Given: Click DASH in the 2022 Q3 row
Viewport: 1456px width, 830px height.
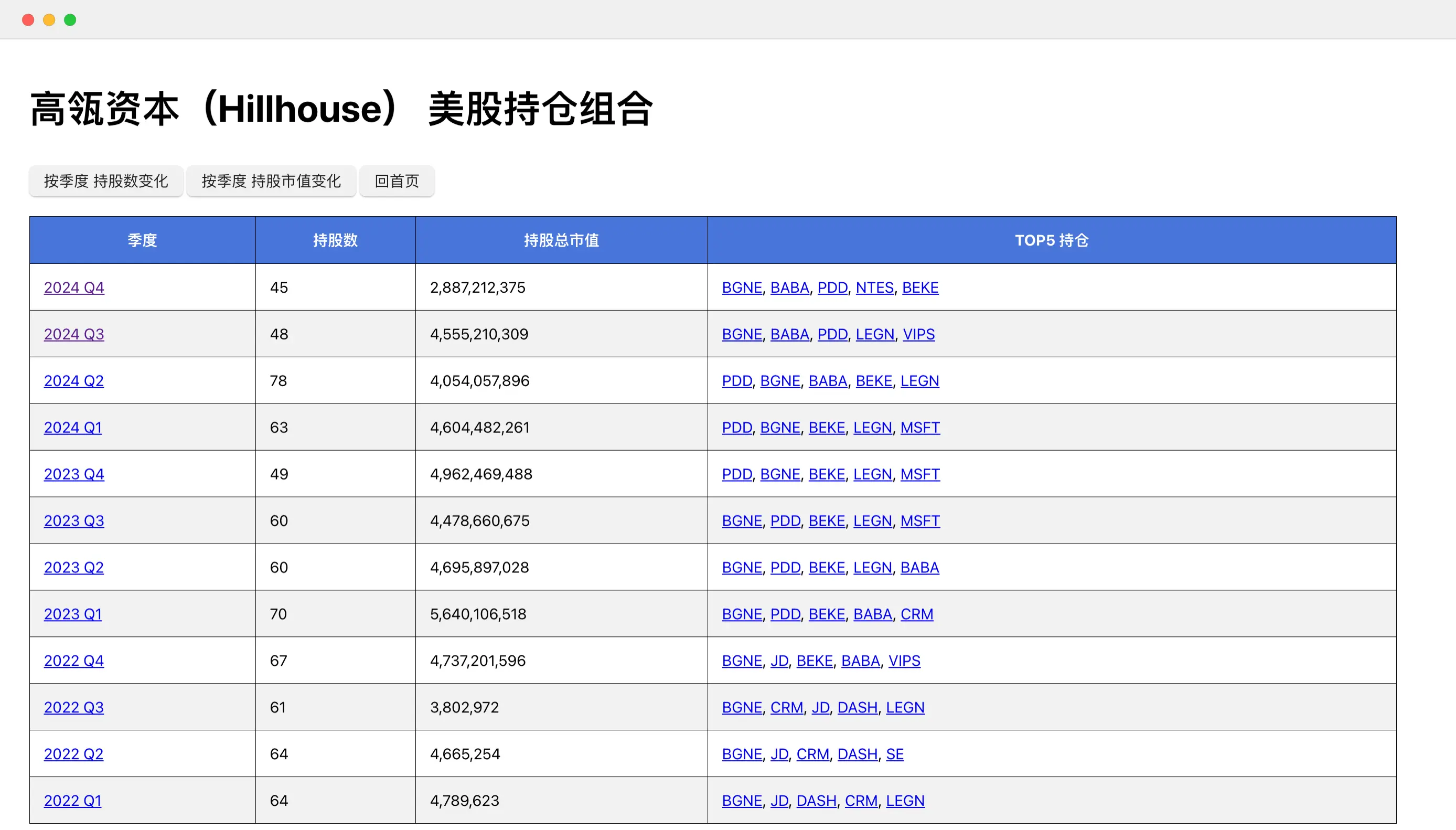Looking at the screenshot, I should (858, 708).
